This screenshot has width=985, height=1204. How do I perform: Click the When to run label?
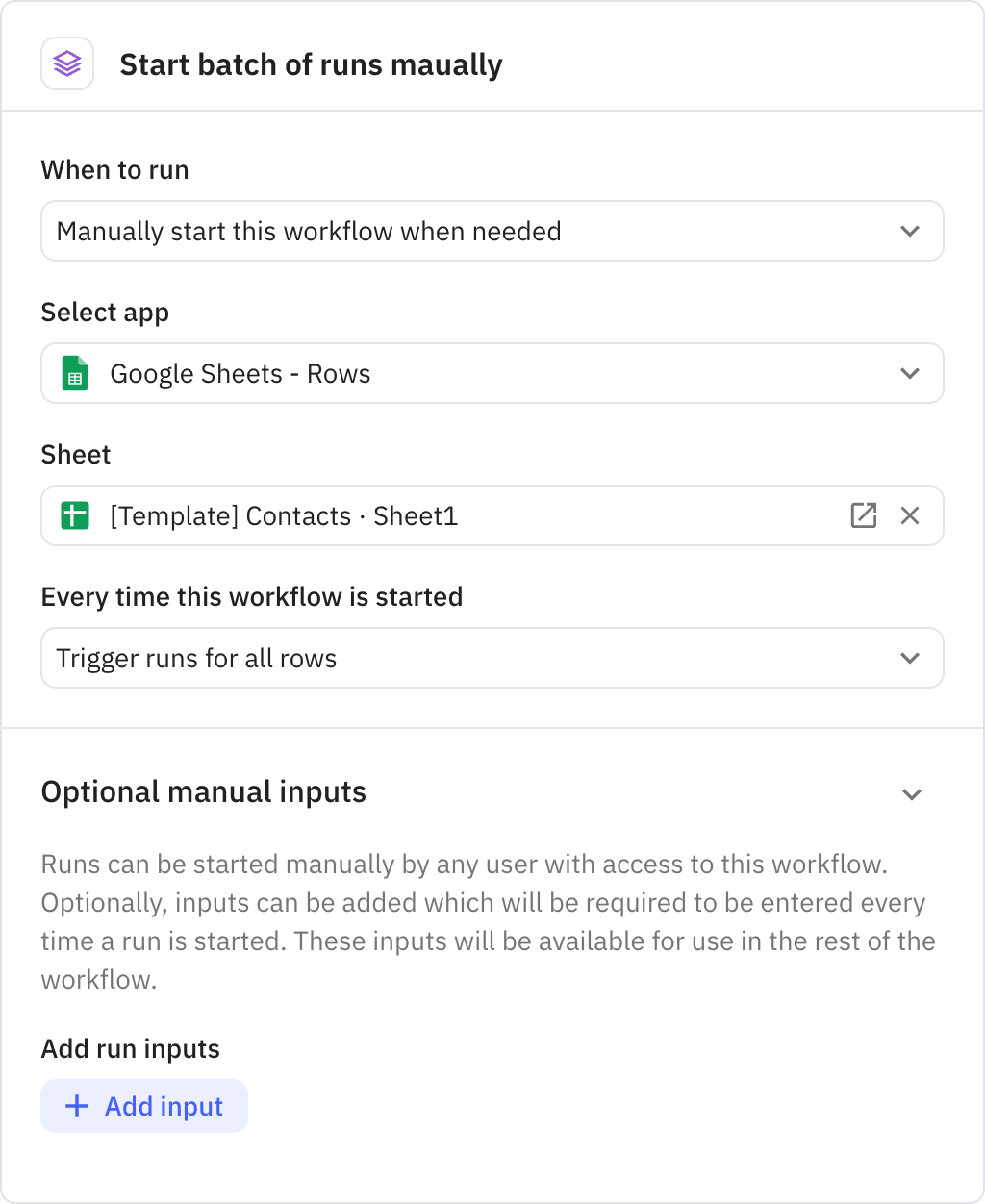point(114,169)
